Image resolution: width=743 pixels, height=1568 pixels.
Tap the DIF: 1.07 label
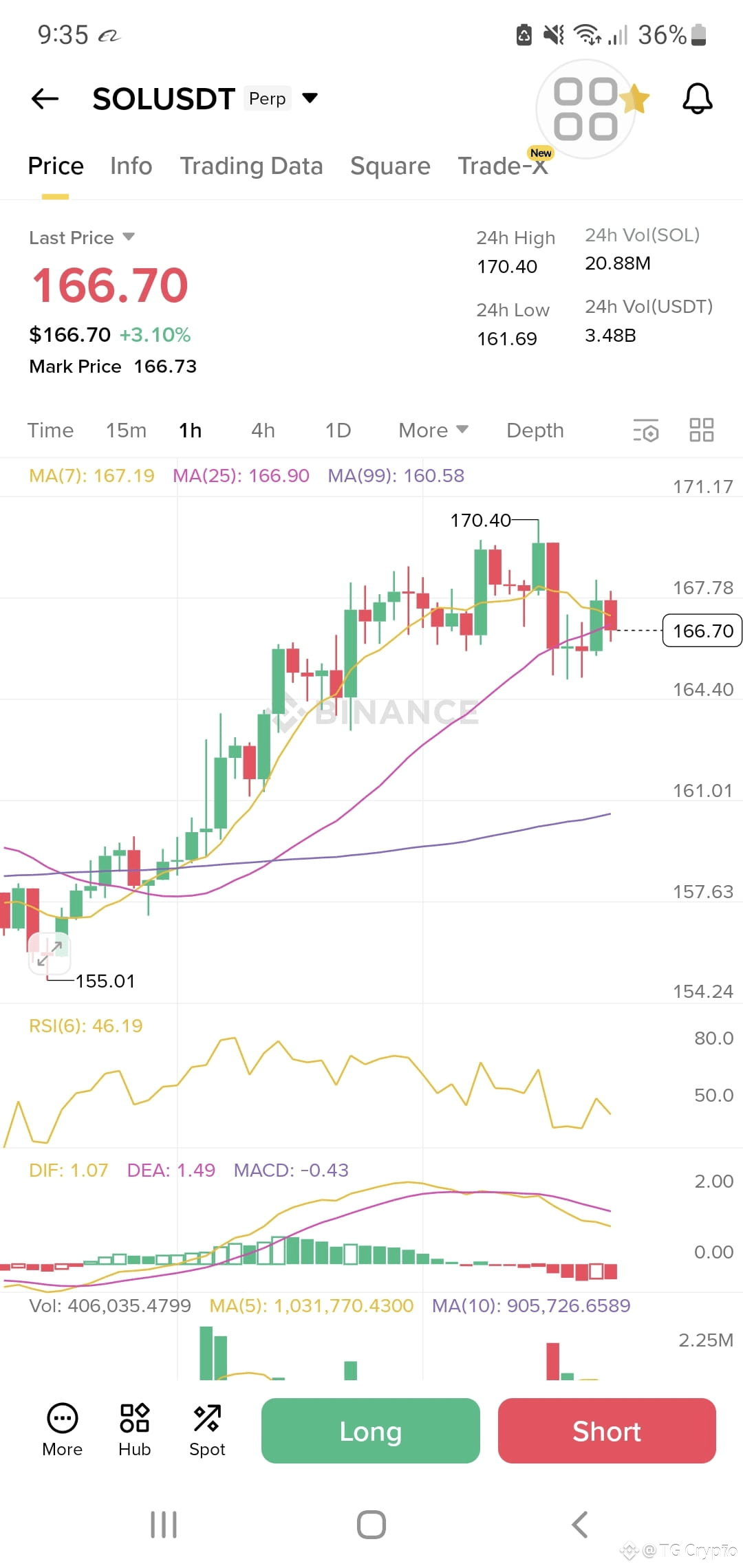click(68, 1170)
